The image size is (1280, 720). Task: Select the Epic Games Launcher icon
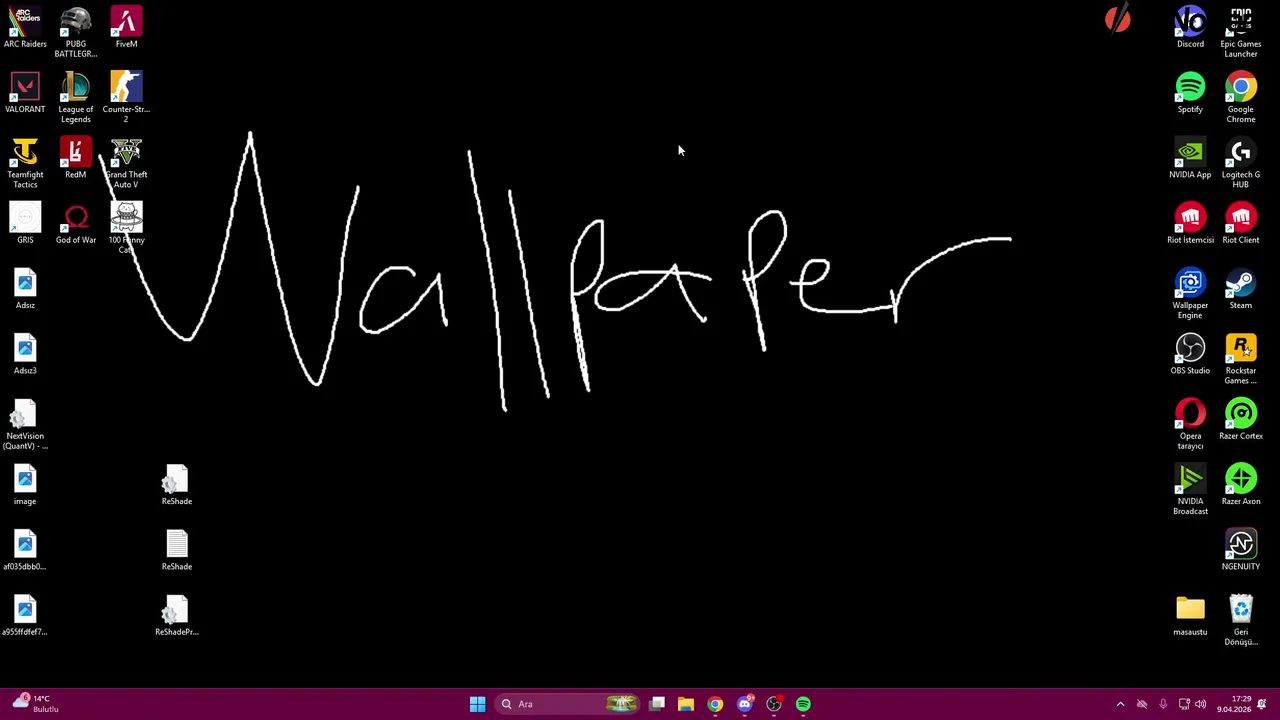pyautogui.click(x=1241, y=32)
